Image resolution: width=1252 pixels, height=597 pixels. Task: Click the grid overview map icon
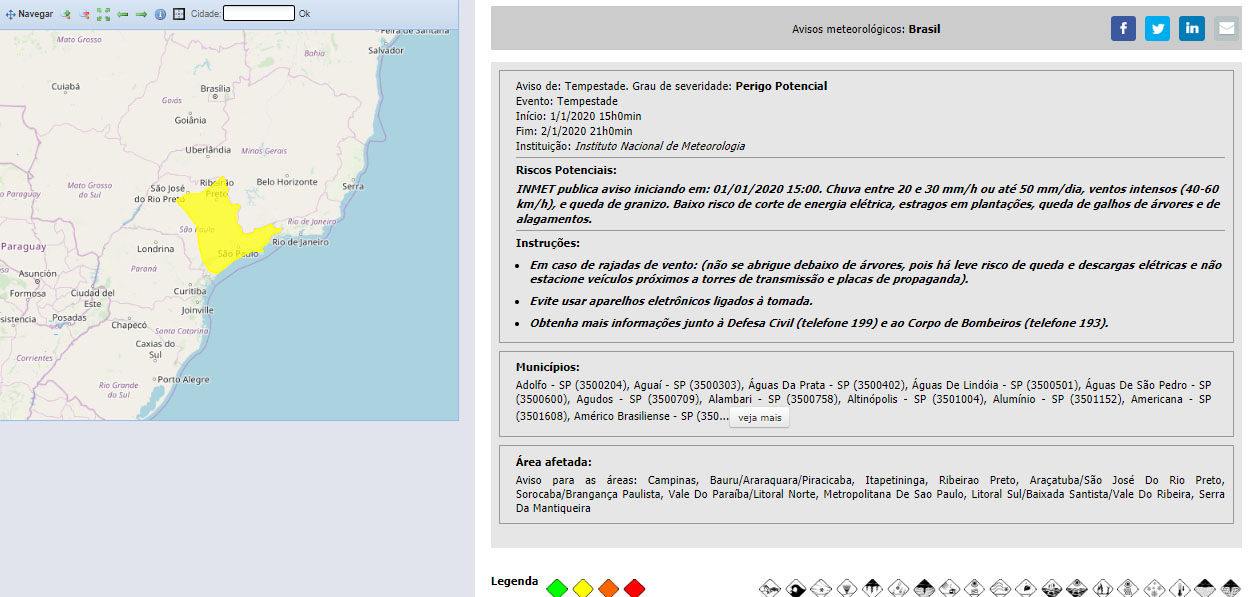(x=179, y=14)
